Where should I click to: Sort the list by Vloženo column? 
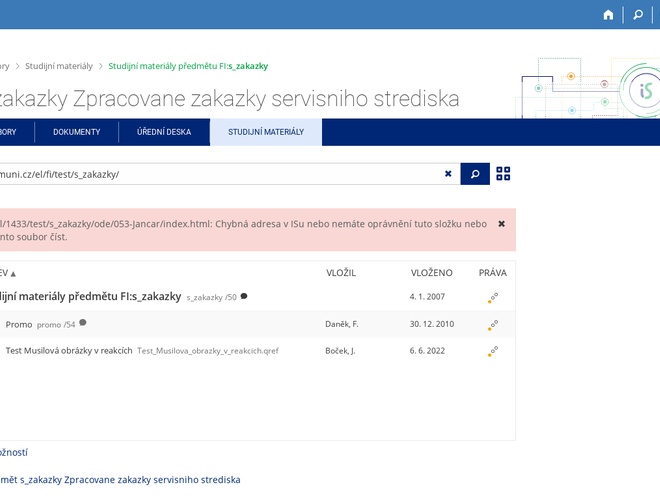pos(431,273)
